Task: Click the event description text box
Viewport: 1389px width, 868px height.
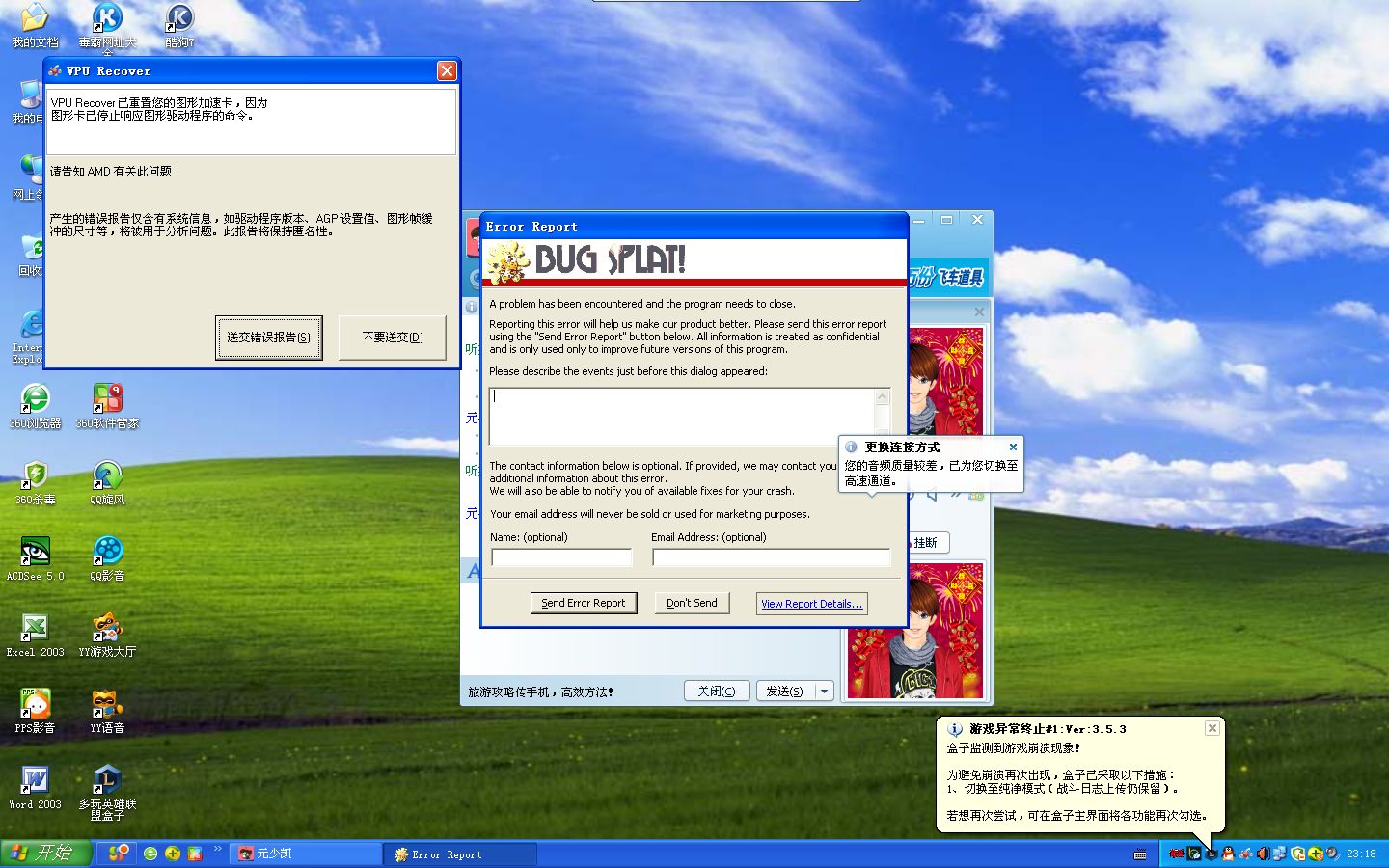Action: tap(682, 416)
